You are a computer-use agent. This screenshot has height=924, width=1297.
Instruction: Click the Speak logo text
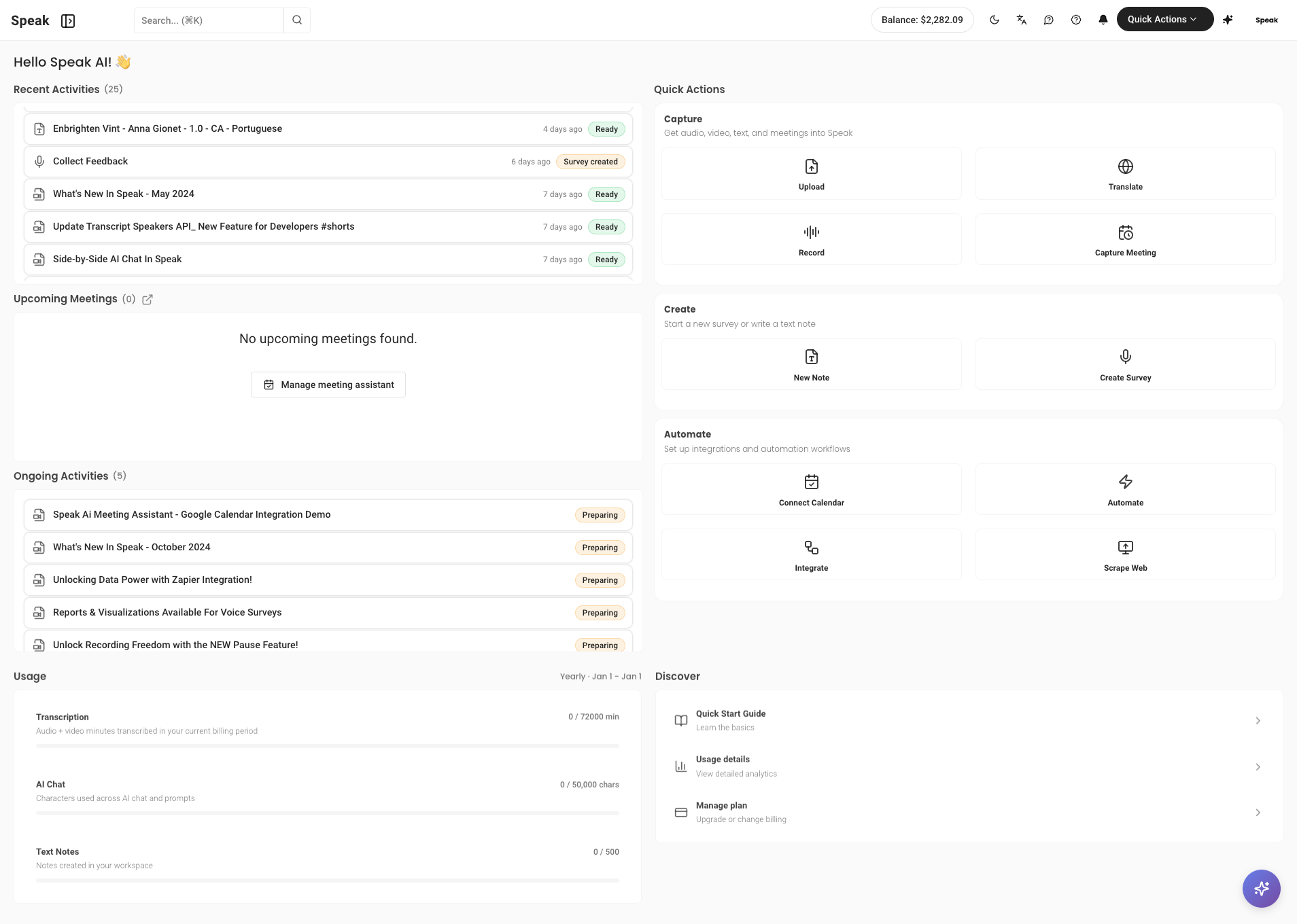click(x=30, y=20)
